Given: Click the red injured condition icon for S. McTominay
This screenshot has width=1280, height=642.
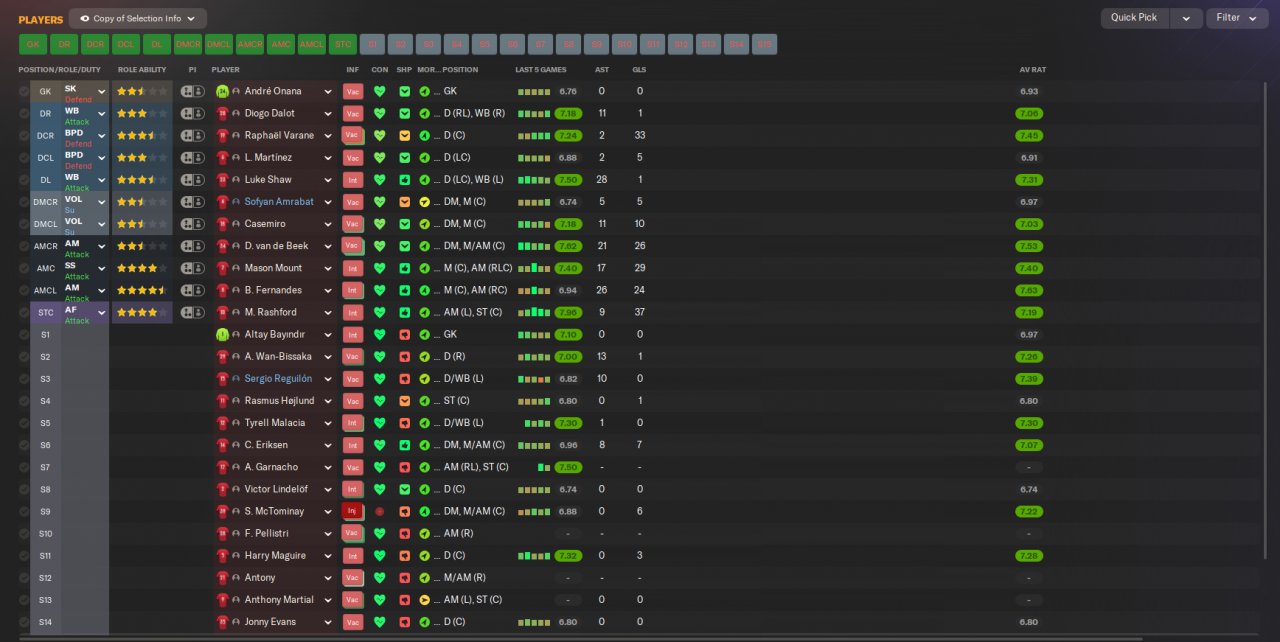Looking at the screenshot, I should [380, 512].
